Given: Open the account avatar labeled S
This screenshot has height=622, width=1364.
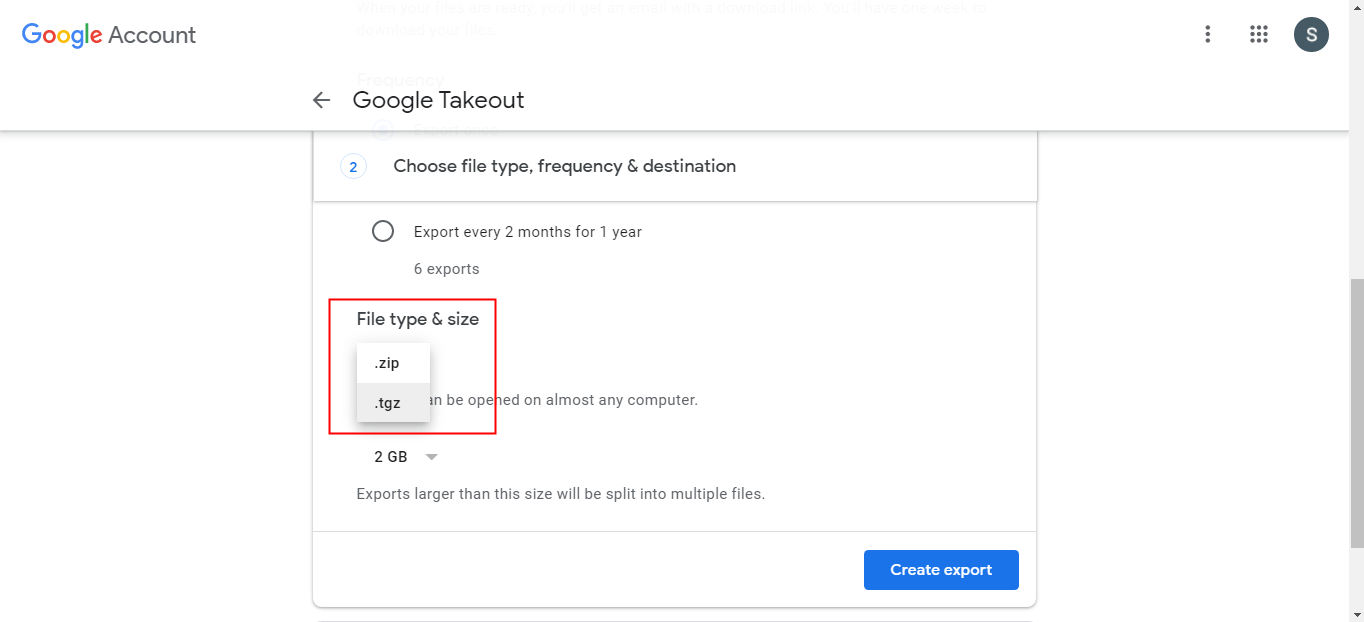Looking at the screenshot, I should point(1311,35).
